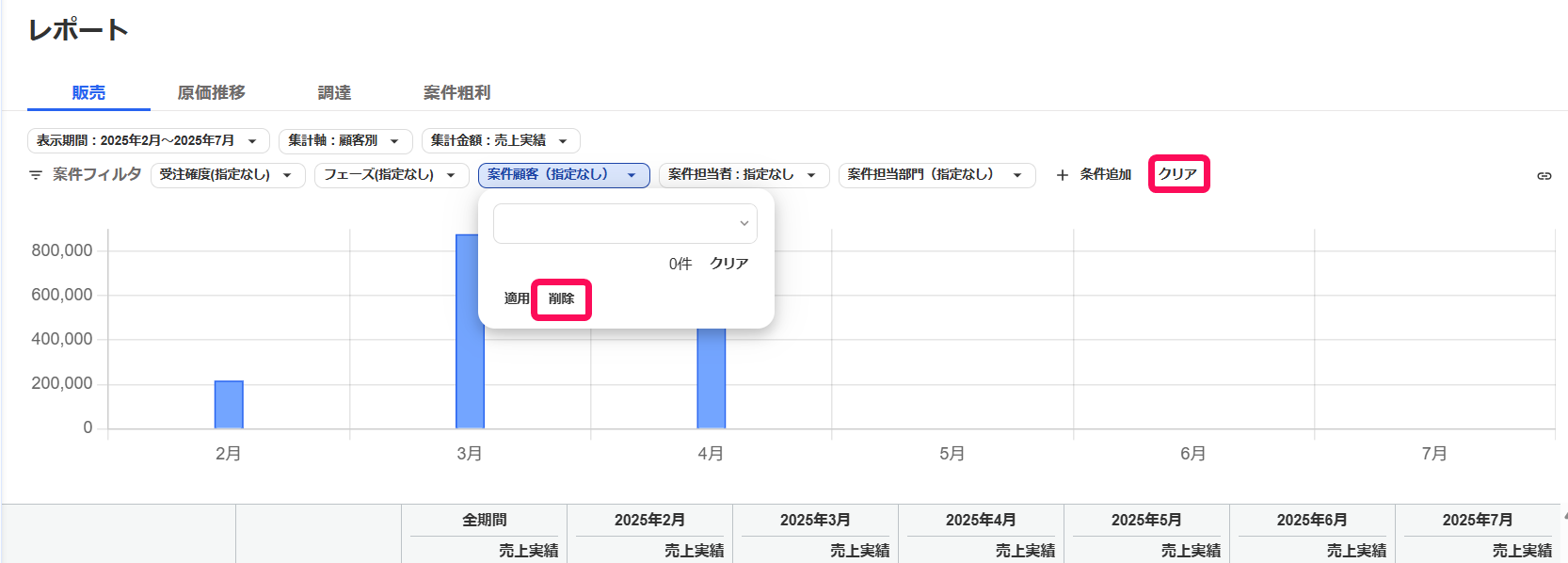This screenshot has width=1568, height=563.
Task: Click the 5月 axis label
Action: (x=952, y=454)
